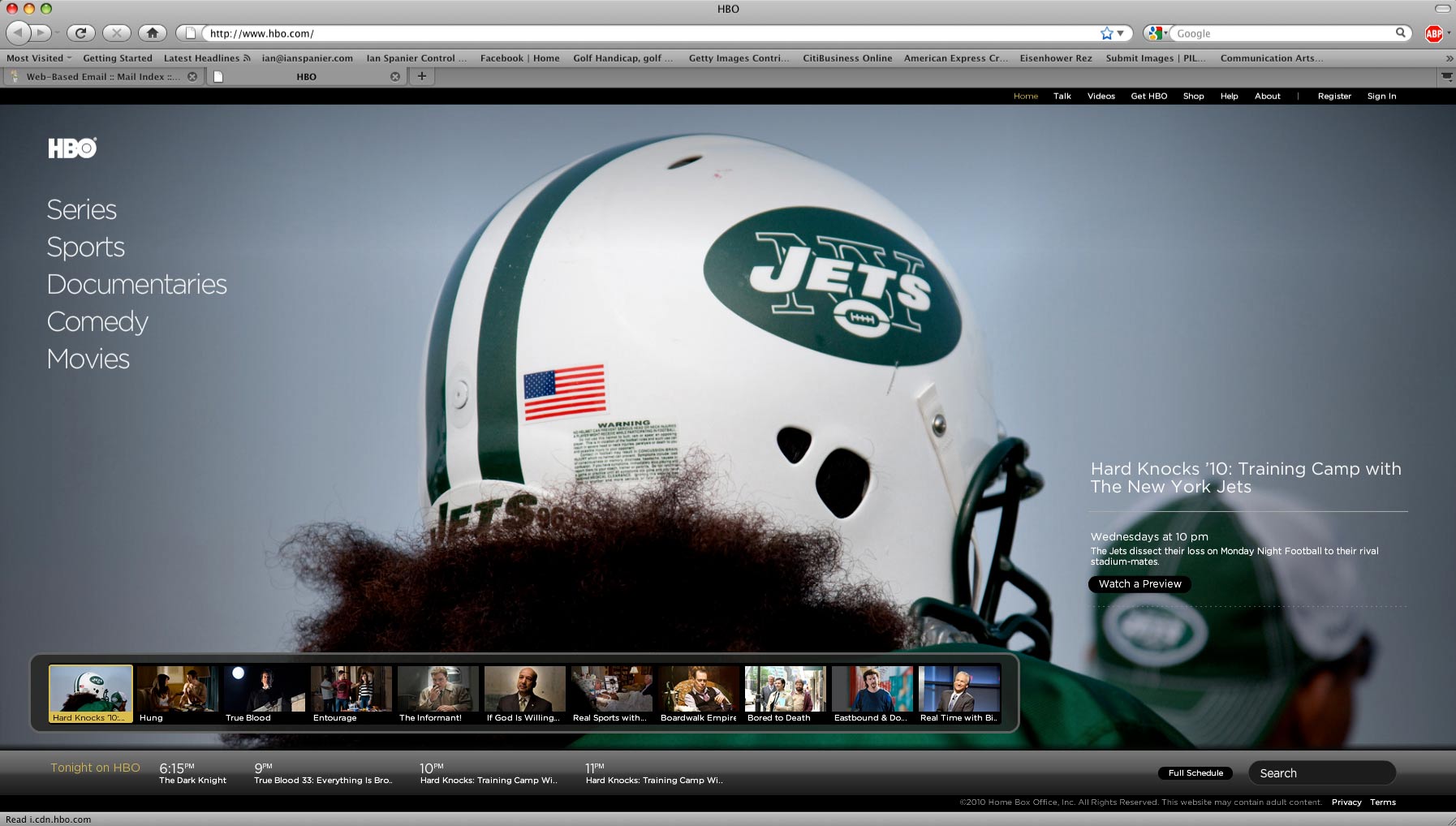Go to the browser home page icon
Viewport: 1456px width, 826px height.
(152, 33)
